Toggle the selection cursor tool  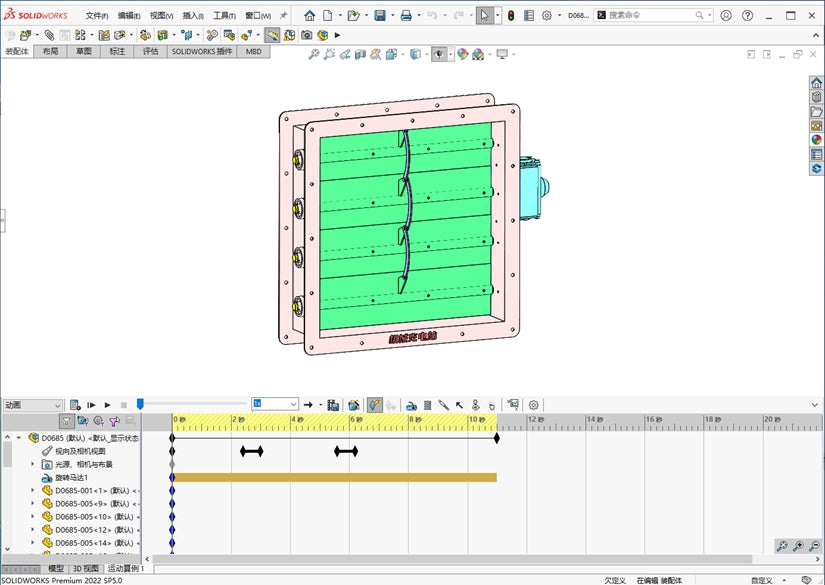pos(484,16)
